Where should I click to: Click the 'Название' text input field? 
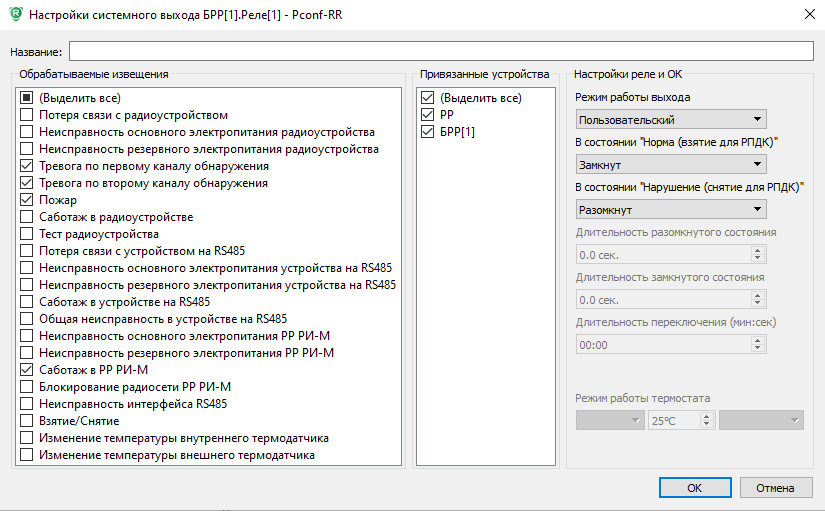pos(441,51)
